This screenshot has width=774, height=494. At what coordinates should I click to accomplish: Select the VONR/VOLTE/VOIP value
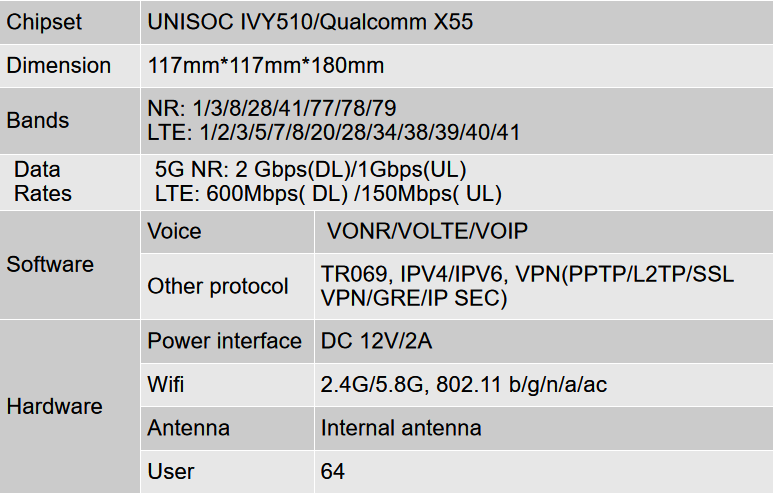[x=428, y=232]
